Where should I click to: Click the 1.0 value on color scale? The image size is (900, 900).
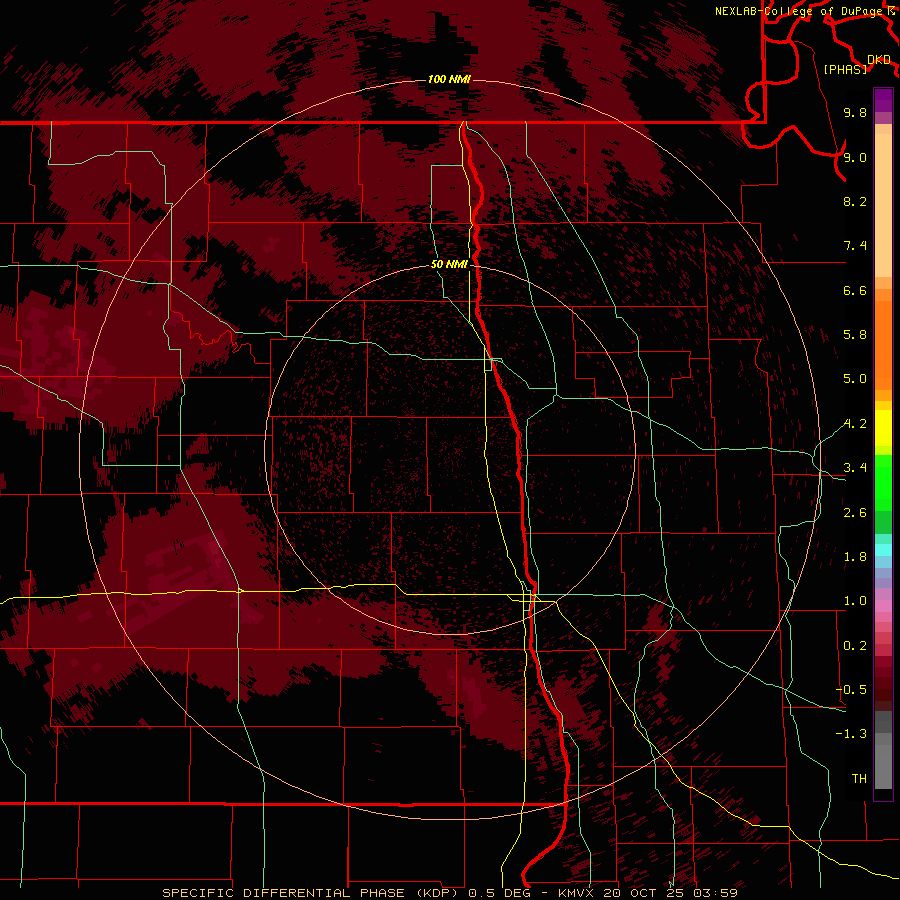point(855,601)
